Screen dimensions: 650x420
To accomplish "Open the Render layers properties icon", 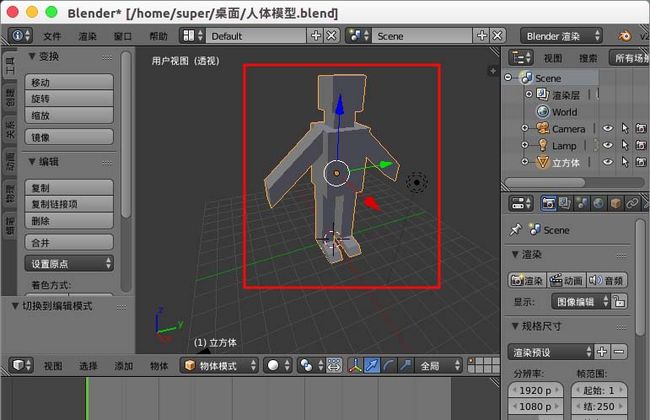I will pos(565,203).
